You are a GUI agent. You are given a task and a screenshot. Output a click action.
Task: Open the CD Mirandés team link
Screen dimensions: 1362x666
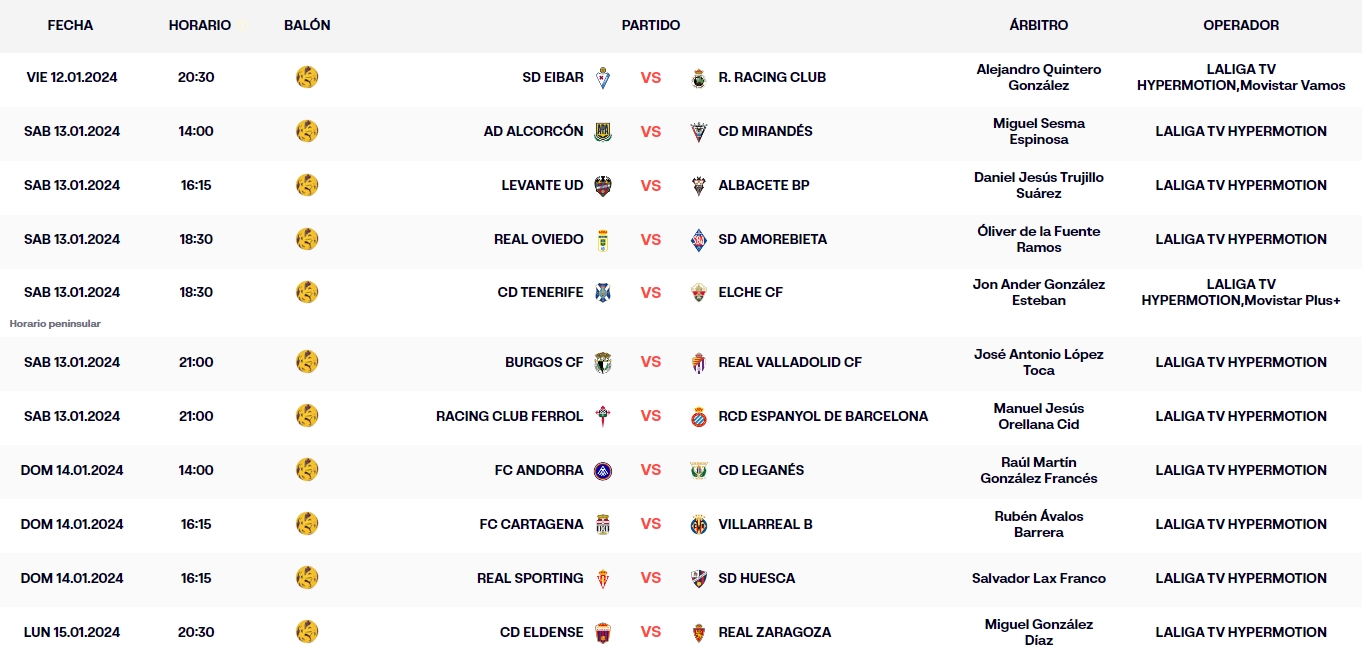(765, 131)
